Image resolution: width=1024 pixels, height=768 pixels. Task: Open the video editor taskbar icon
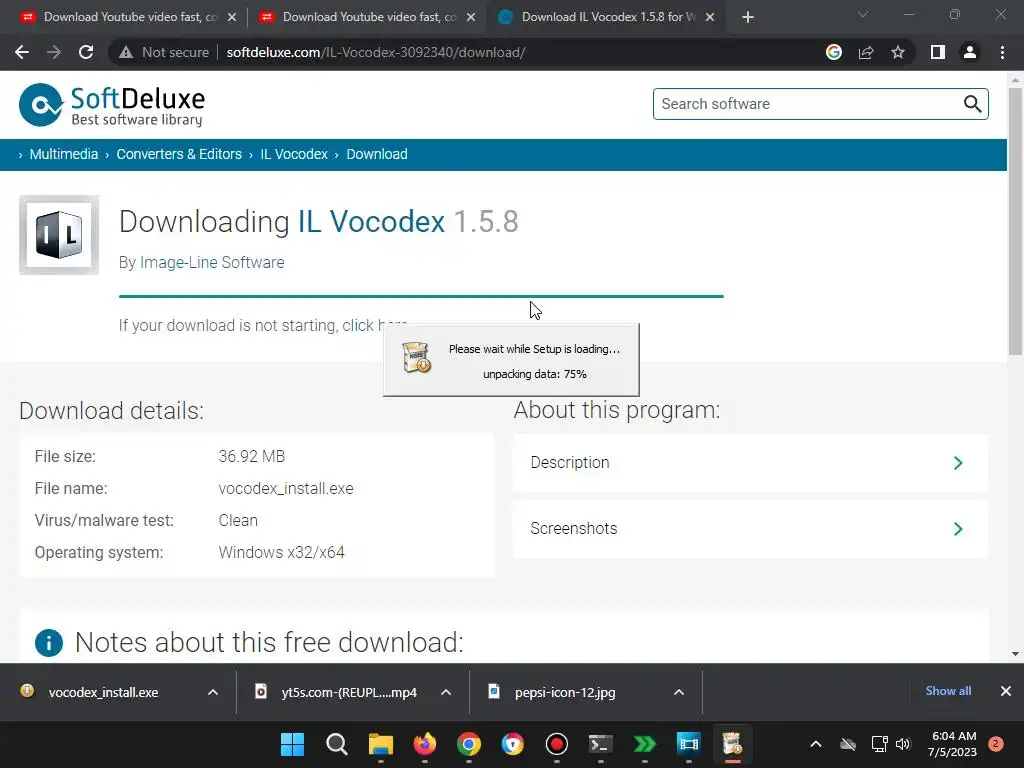[x=688, y=744]
